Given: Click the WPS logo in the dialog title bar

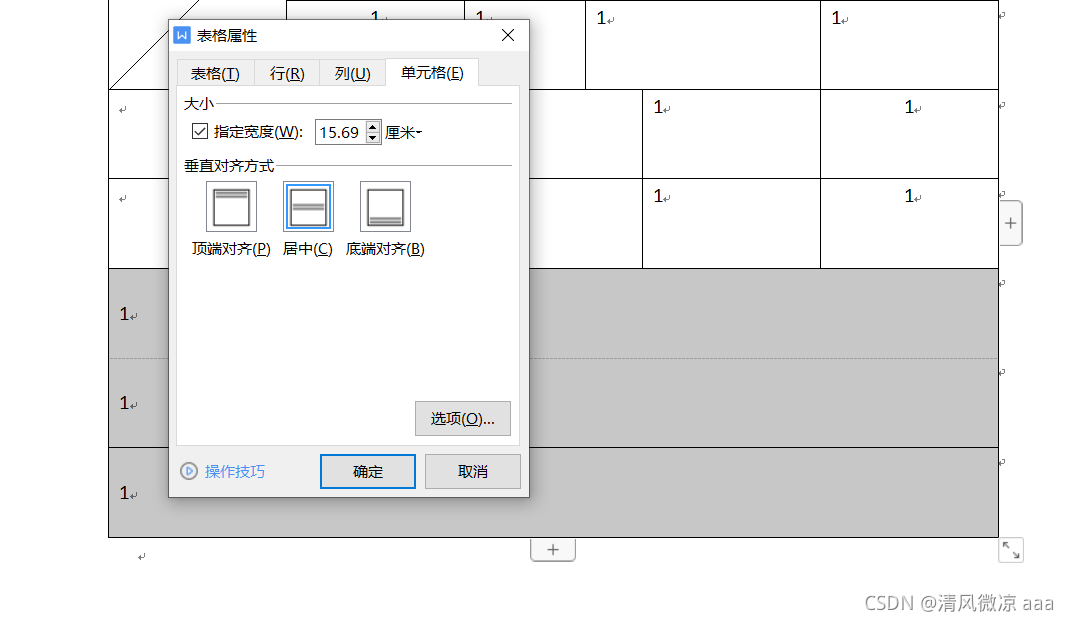Looking at the screenshot, I should 181,34.
